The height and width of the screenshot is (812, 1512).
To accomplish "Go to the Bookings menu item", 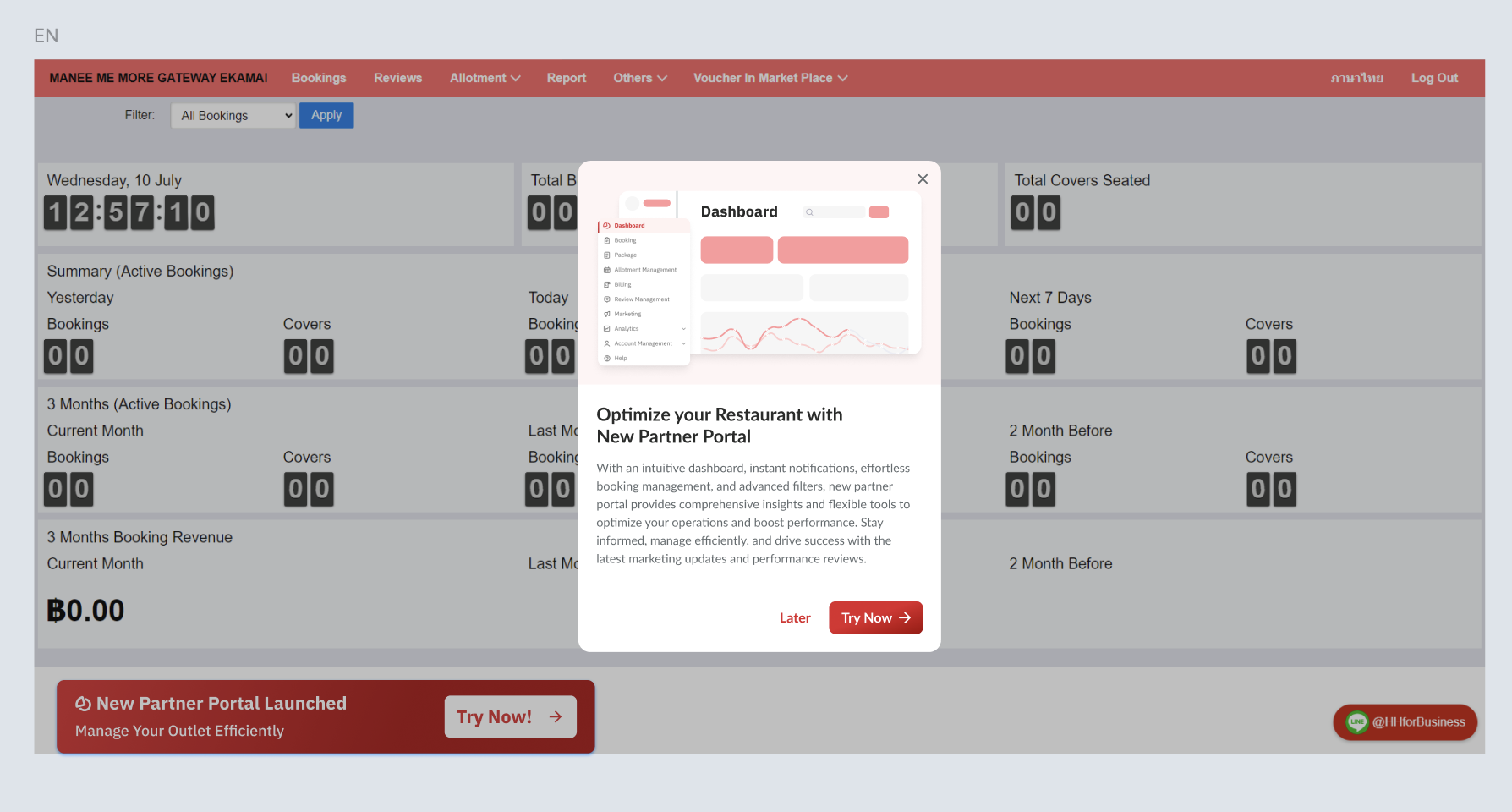I will (x=319, y=78).
